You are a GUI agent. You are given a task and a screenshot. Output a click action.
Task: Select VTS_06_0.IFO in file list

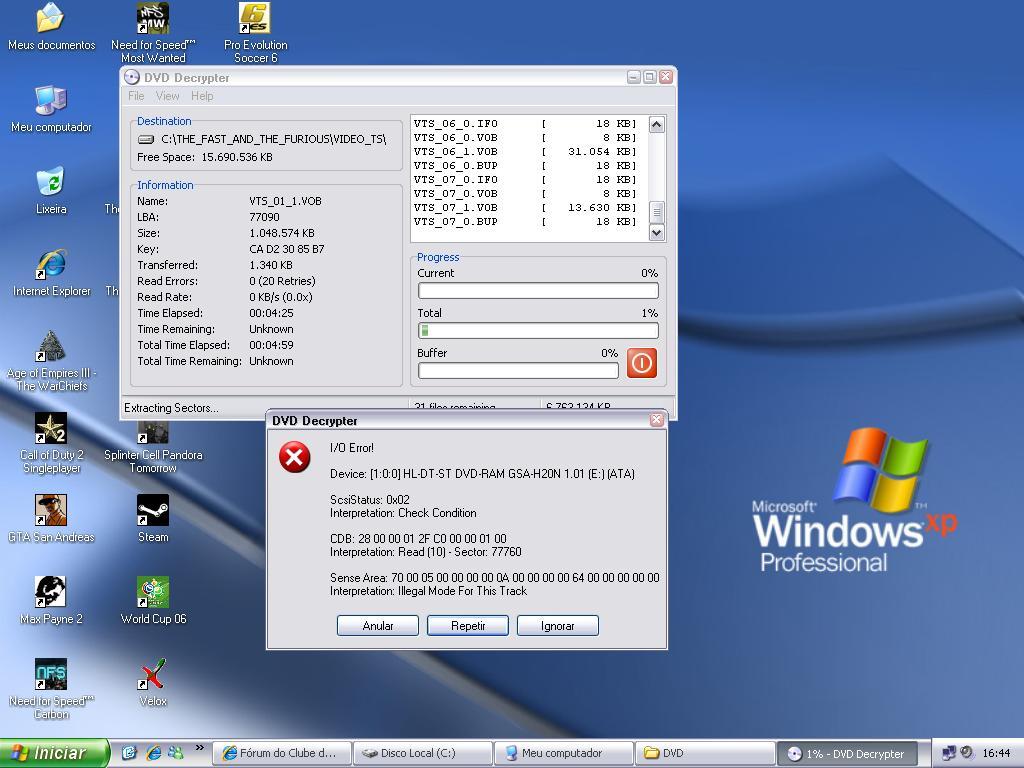pyautogui.click(x=525, y=123)
